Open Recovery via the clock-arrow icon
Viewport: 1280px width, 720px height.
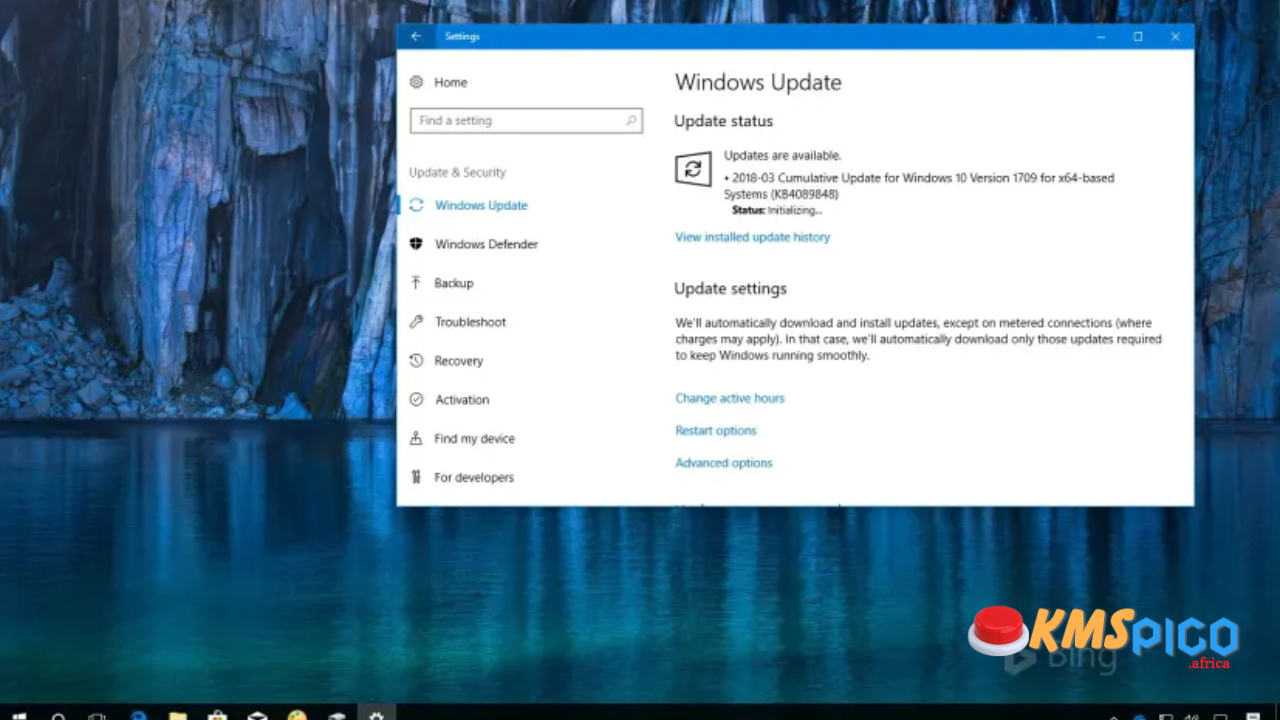(x=416, y=361)
